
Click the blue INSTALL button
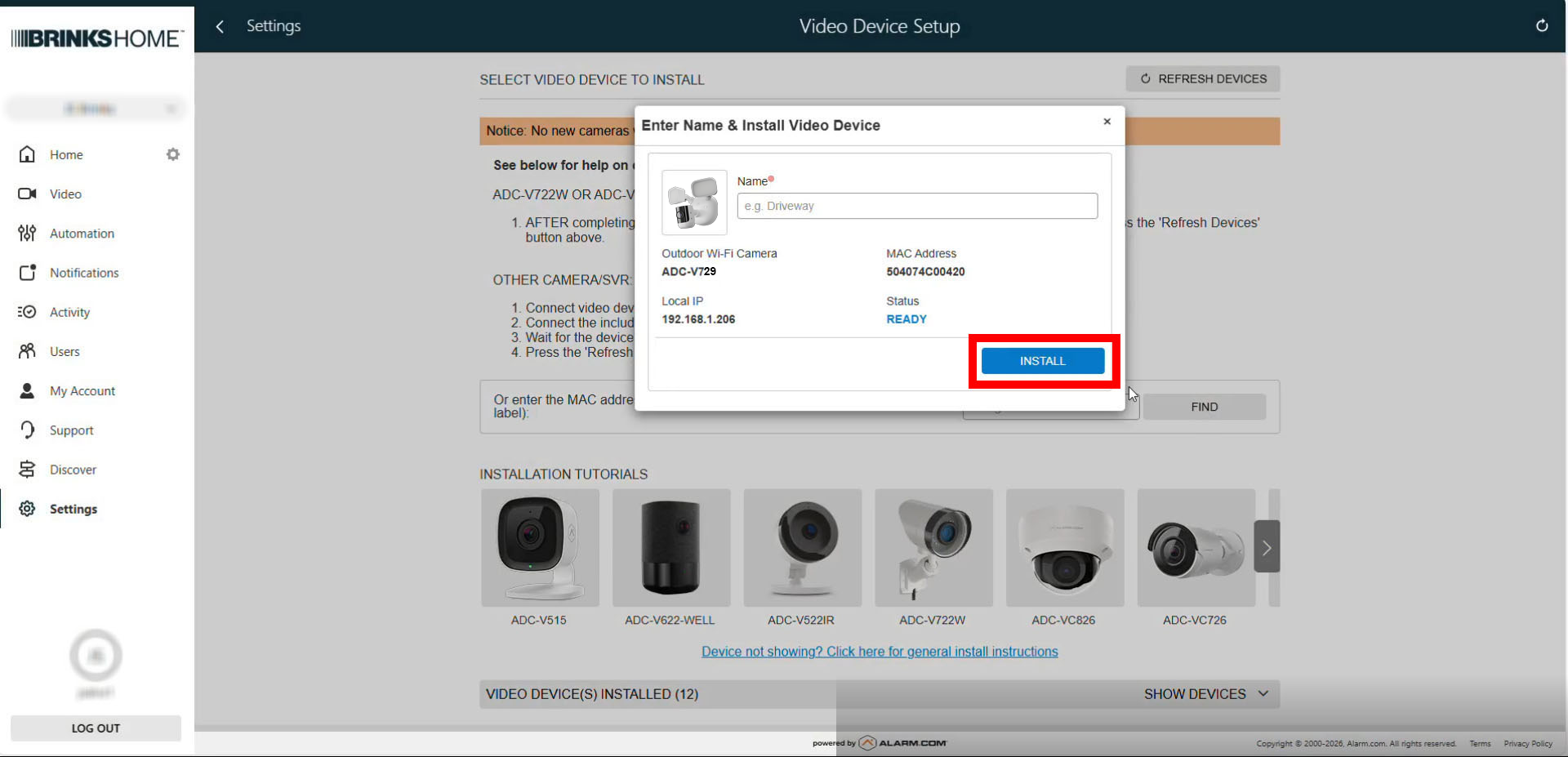1043,361
